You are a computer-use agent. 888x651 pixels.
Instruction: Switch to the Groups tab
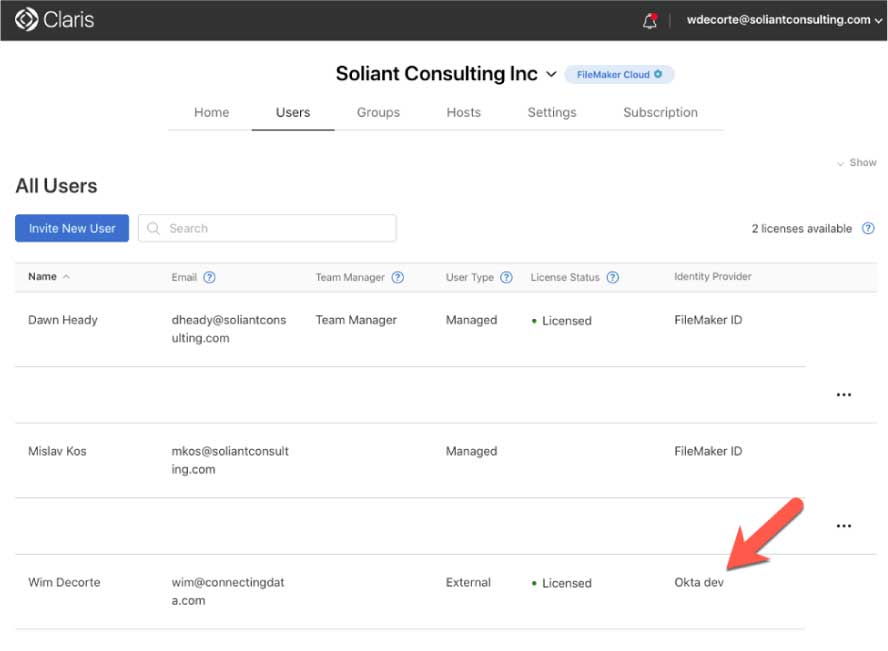tap(378, 112)
